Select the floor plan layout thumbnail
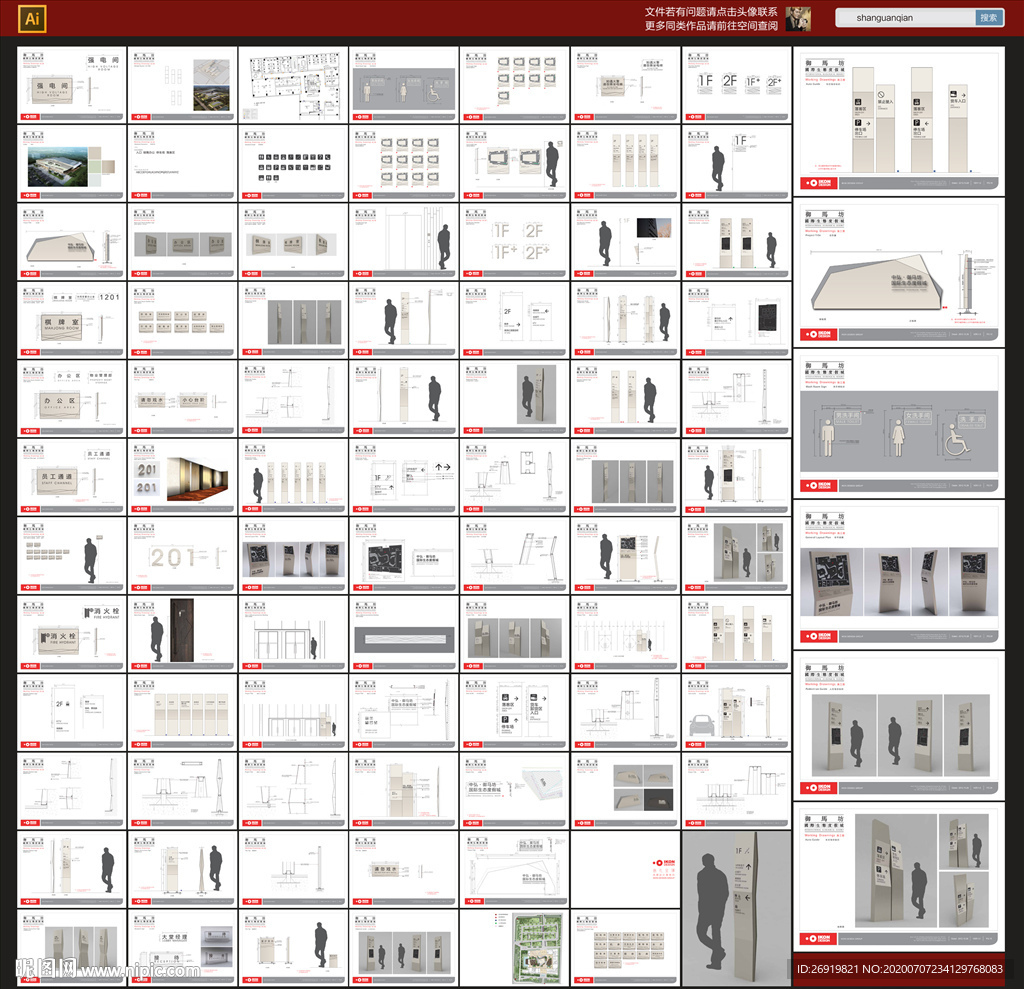The image size is (1024, 989). click(292, 84)
